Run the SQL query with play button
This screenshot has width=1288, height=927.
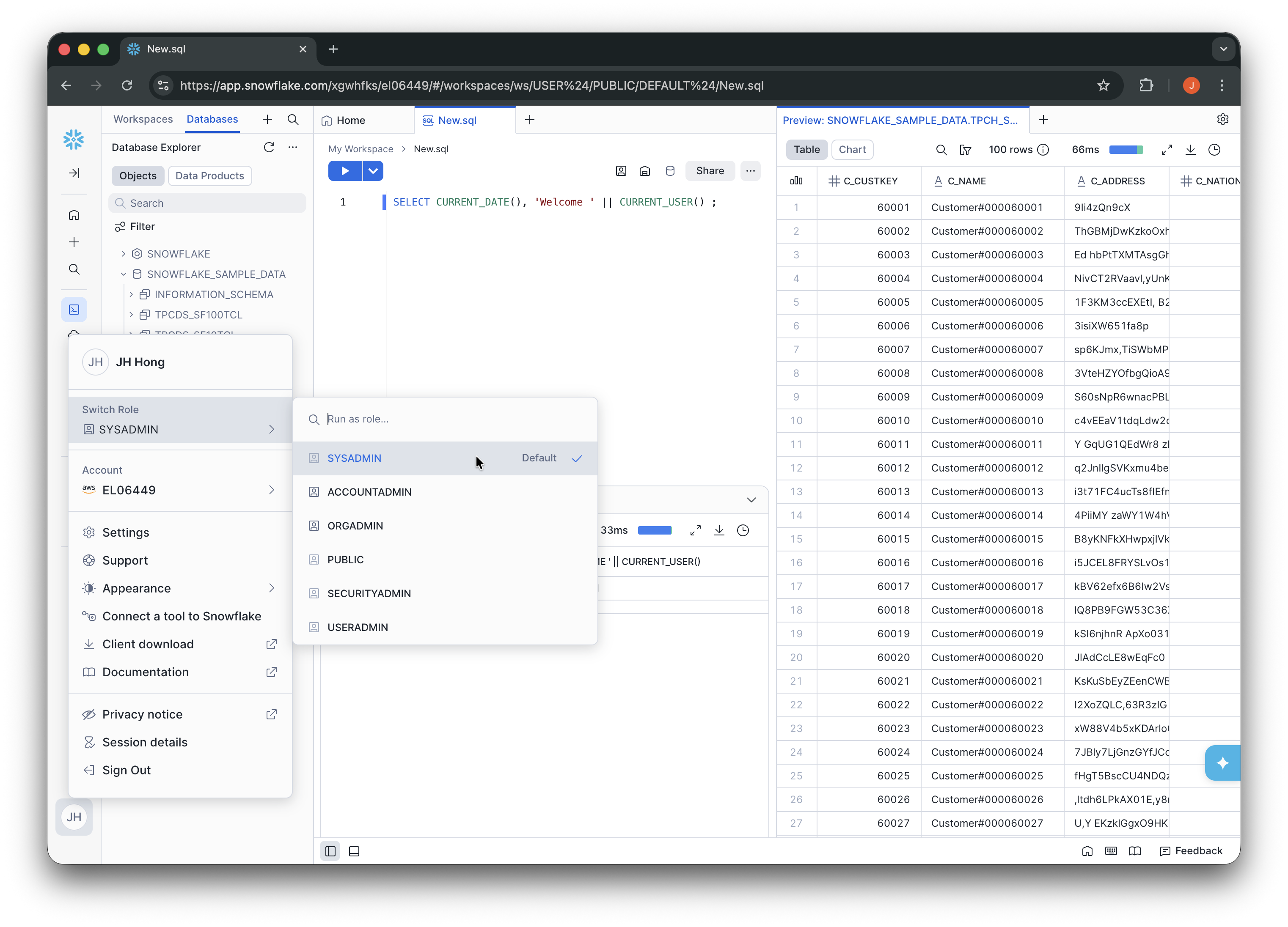(345, 171)
